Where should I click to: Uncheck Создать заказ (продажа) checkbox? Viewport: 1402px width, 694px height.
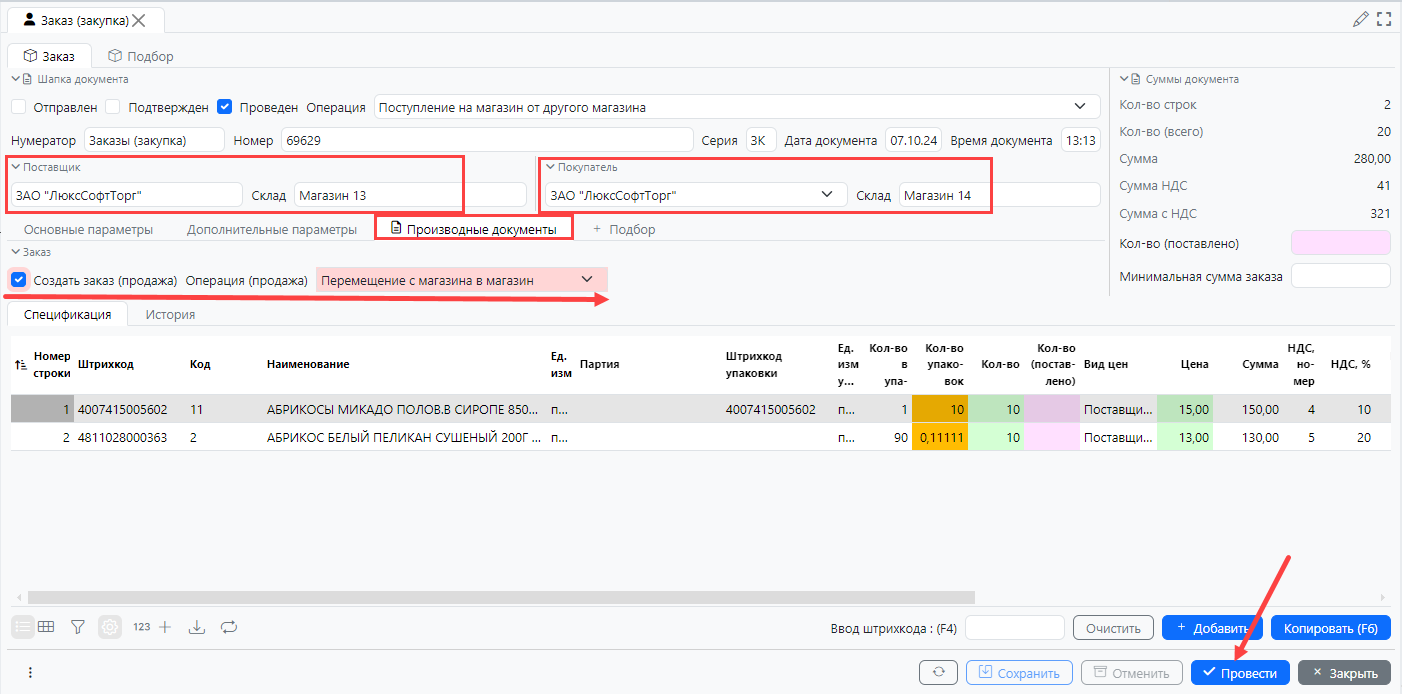(19, 280)
